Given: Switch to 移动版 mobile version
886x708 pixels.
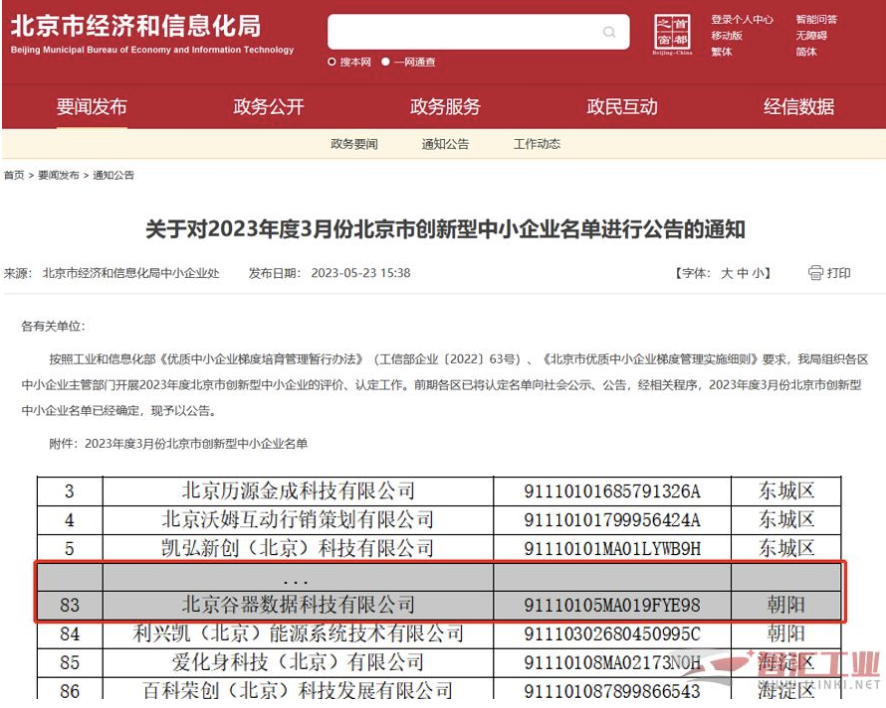Looking at the screenshot, I should (x=727, y=35).
